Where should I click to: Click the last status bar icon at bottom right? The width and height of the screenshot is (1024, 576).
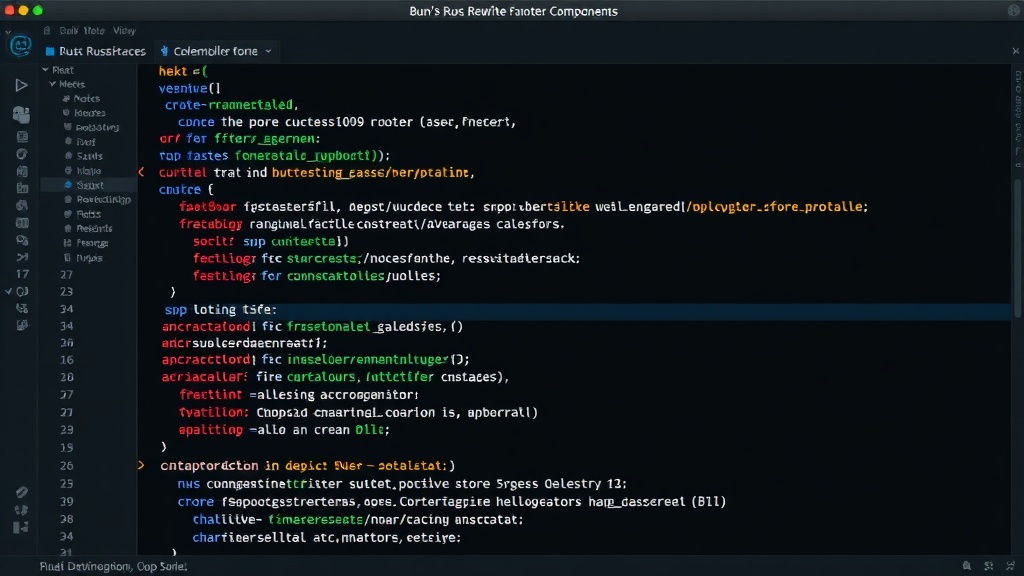(x=1011, y=566)
